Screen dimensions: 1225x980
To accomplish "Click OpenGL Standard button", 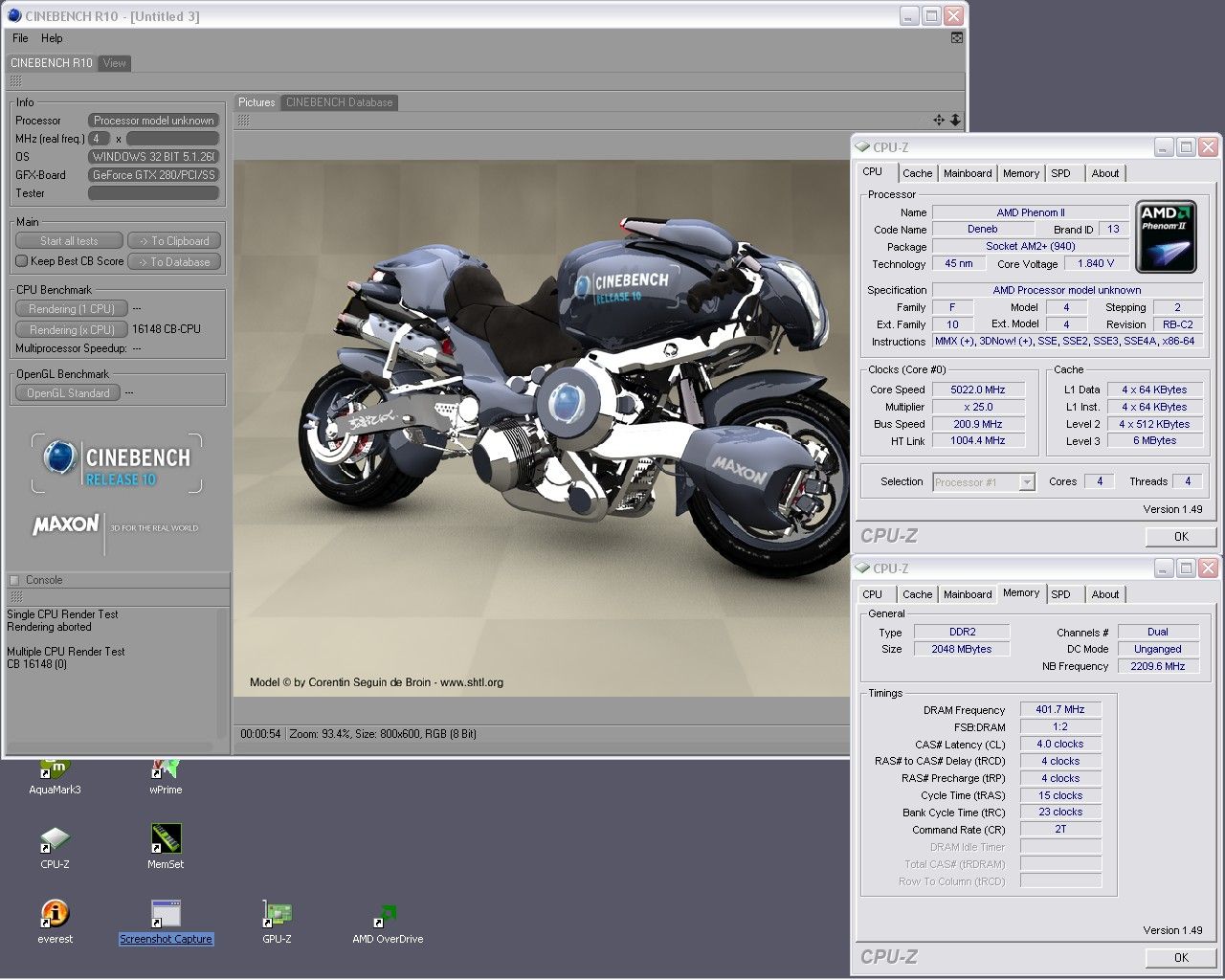I will pyautogui.click(x=68, y=393).
